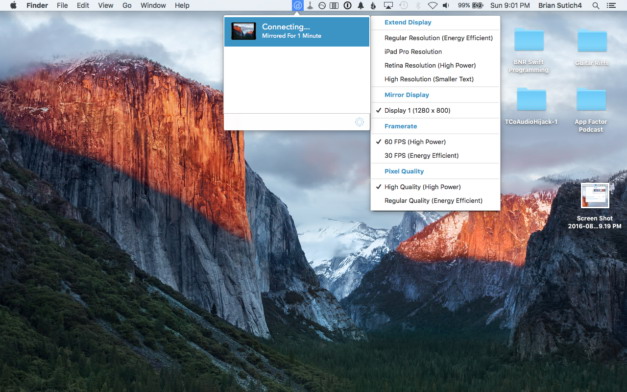
Task: Open the View menu
Action: click(x=106, y=6)
